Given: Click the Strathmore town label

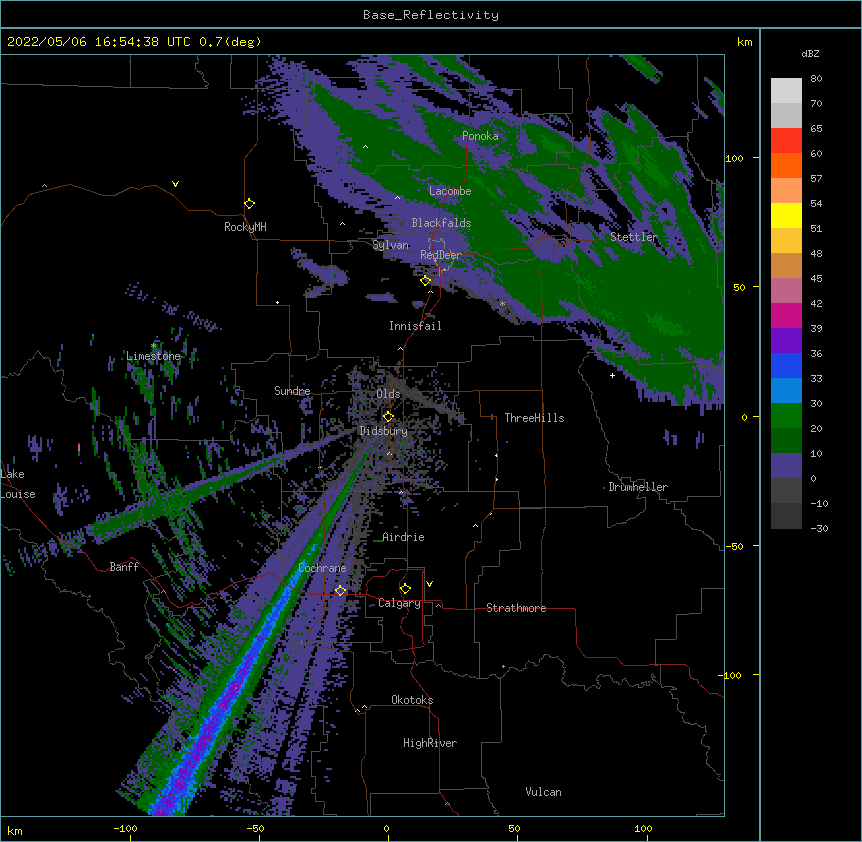Looking at the screenshot, I should tap(516, 608).
